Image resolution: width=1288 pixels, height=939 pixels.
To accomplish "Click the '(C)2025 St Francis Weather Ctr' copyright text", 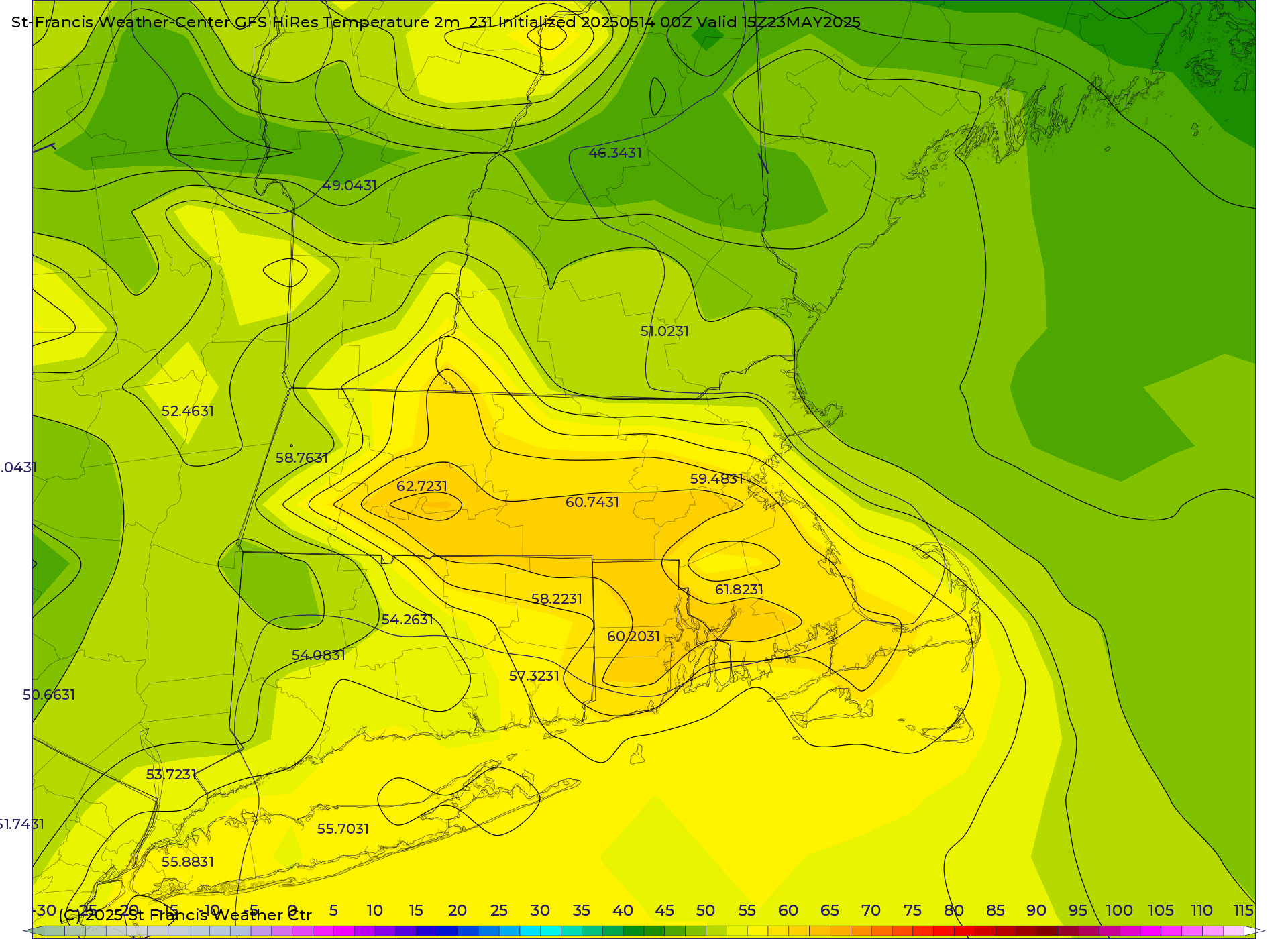I will click(x=185, y=915).
